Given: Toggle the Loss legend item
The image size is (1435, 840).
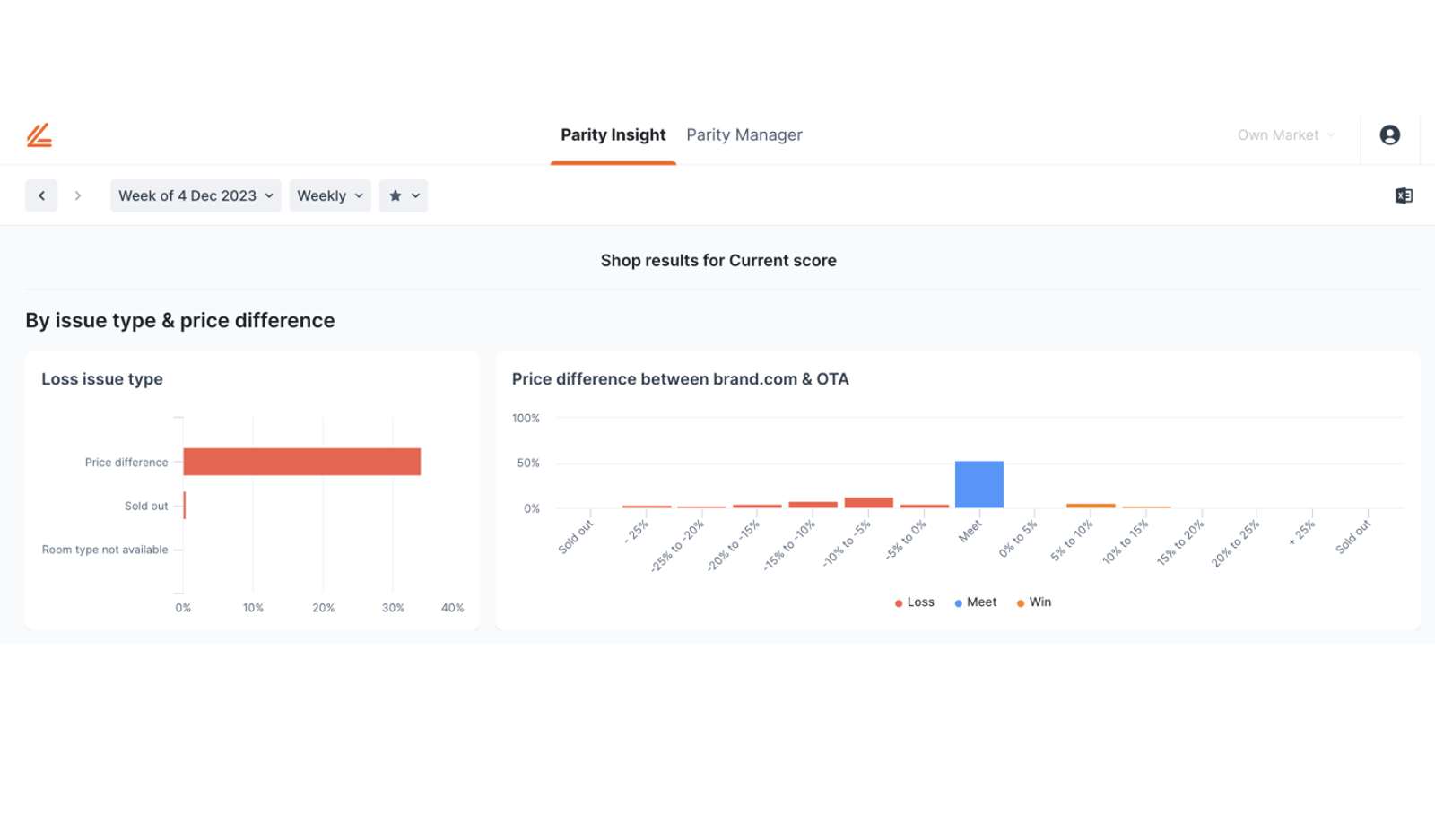Looking at the screenshot, I should coord(914,602).
